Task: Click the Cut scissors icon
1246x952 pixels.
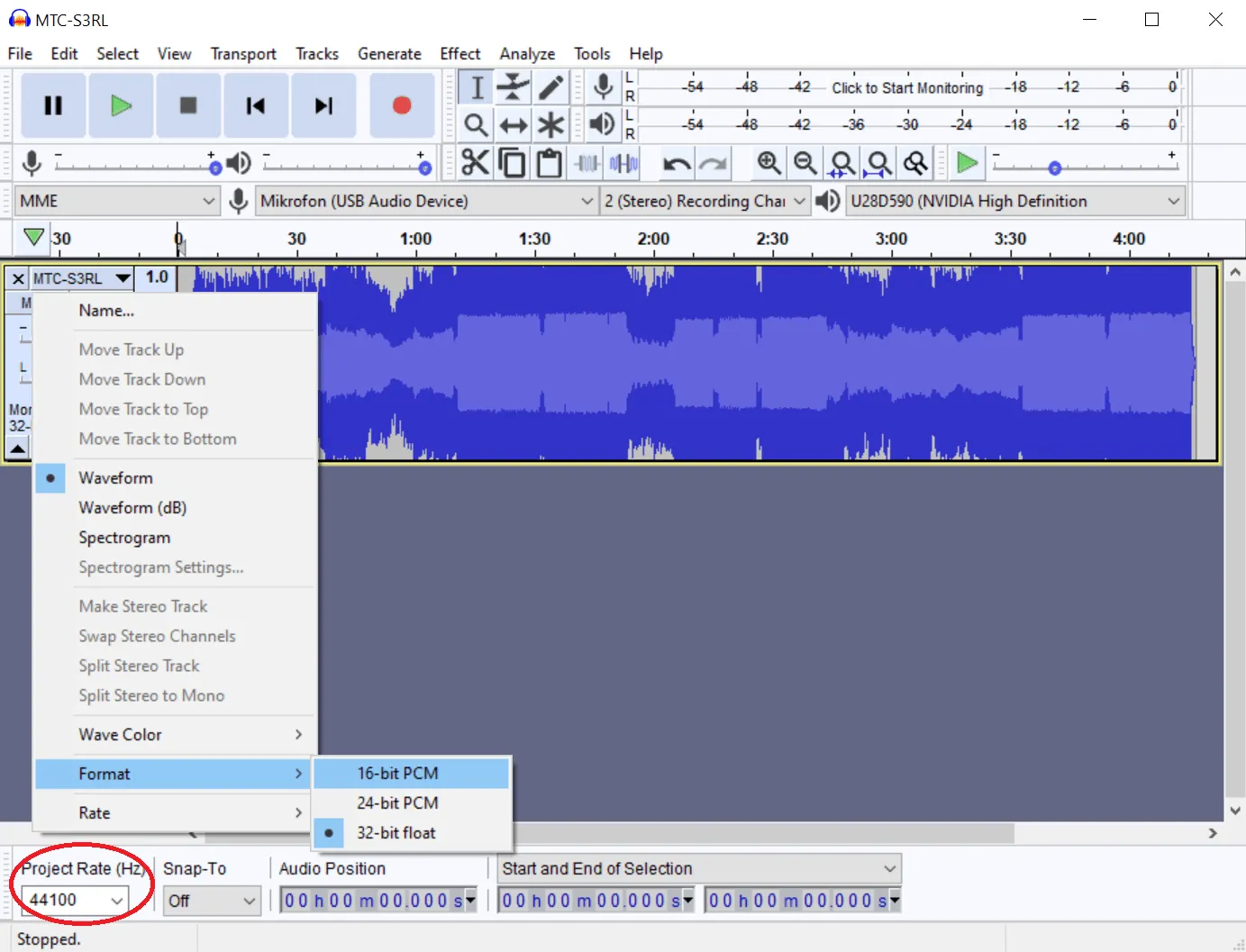Action: [x=475, y=163]
